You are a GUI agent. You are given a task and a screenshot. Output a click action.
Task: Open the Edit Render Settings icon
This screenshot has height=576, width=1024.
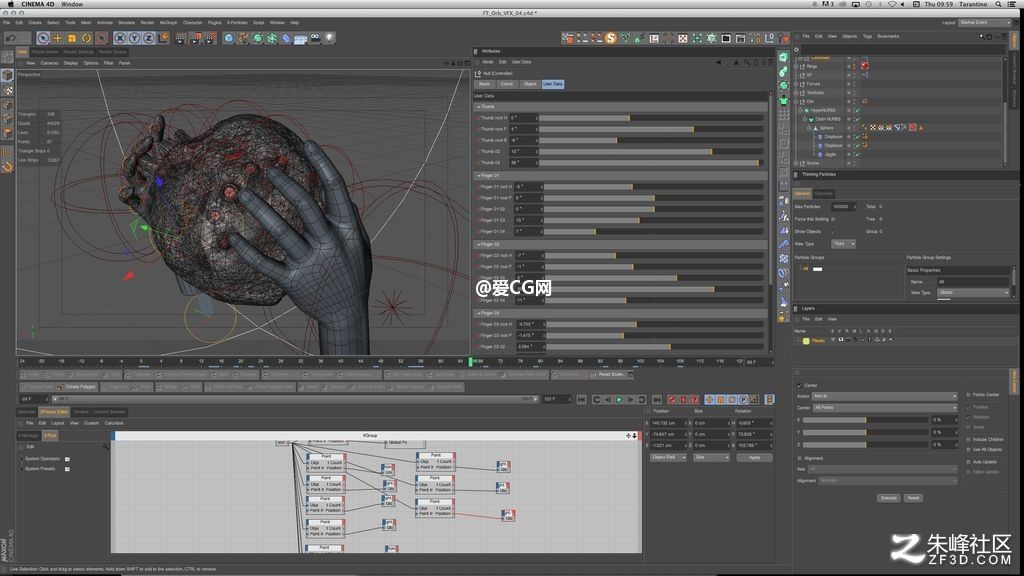tap(209, 39)
